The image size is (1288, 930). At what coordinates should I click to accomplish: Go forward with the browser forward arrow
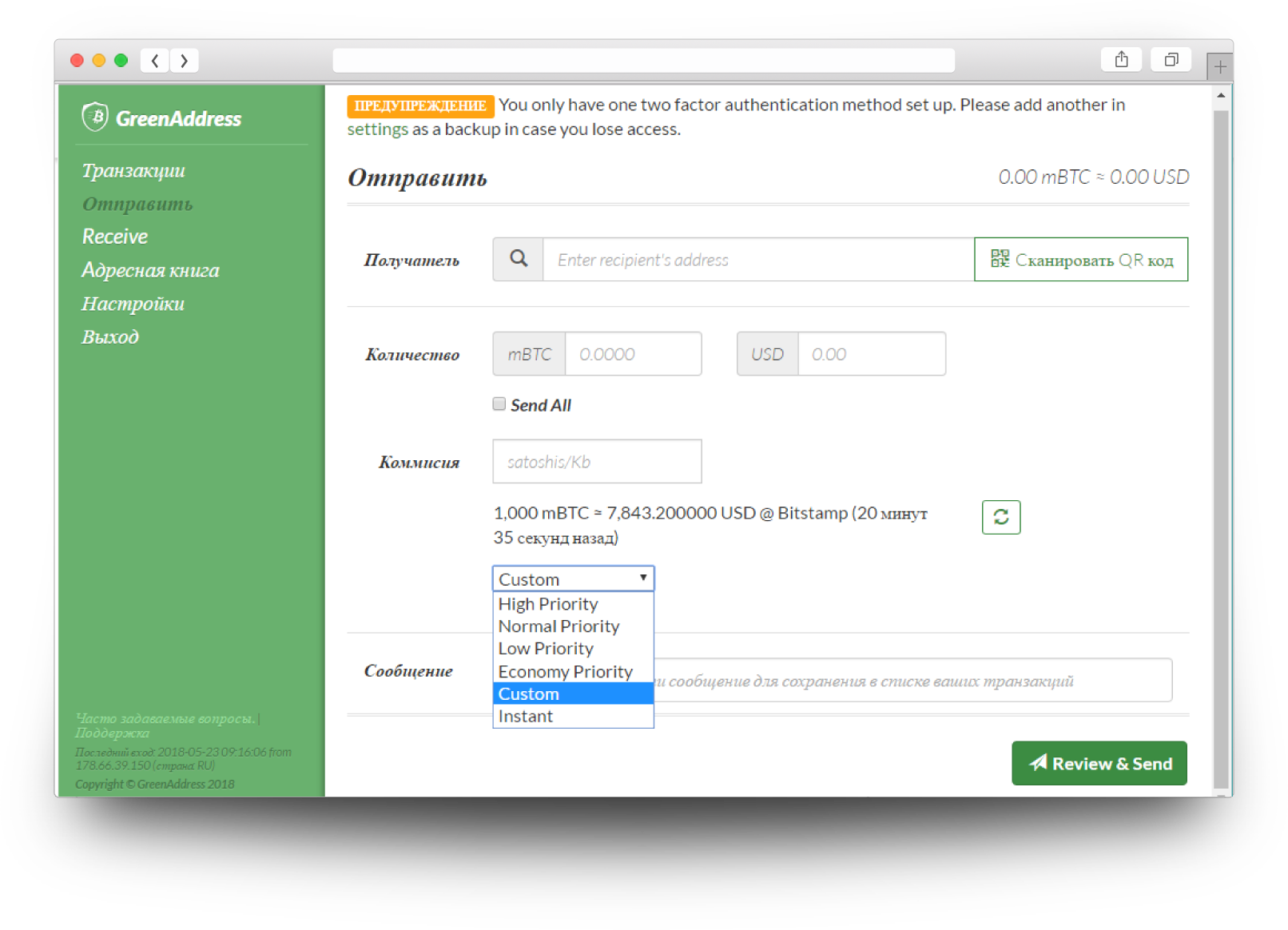tap(185, 60)
